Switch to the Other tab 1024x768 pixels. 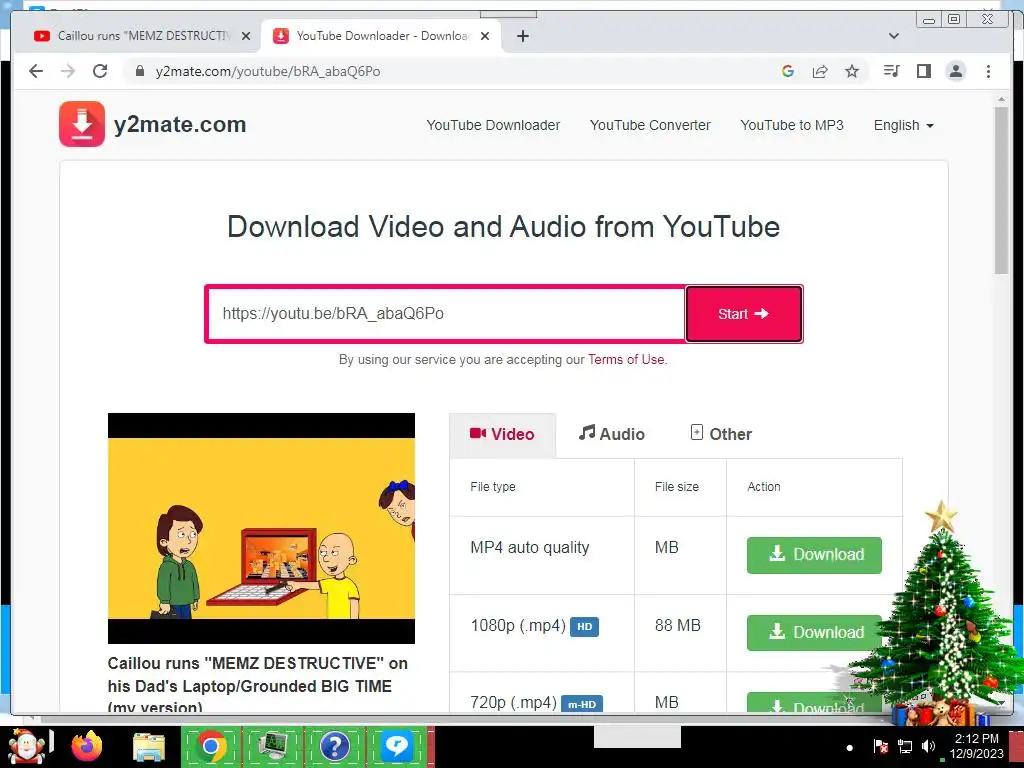pyautogui.click(x=721, y=434)
